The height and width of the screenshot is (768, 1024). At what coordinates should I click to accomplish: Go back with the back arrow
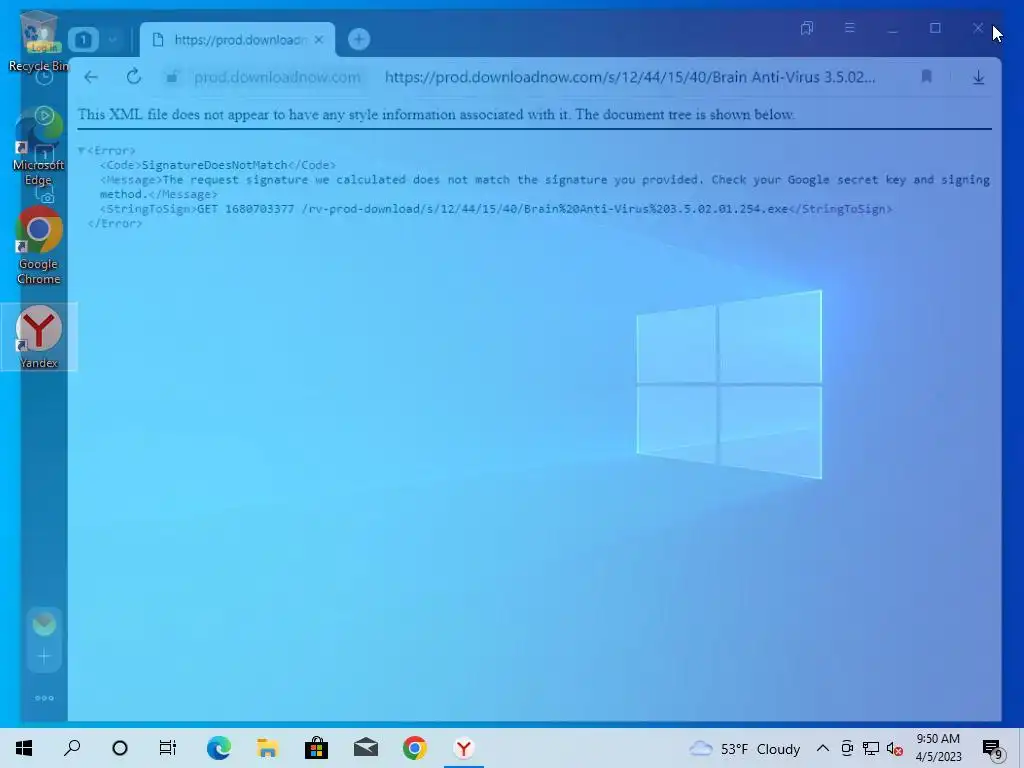point(91,77)
